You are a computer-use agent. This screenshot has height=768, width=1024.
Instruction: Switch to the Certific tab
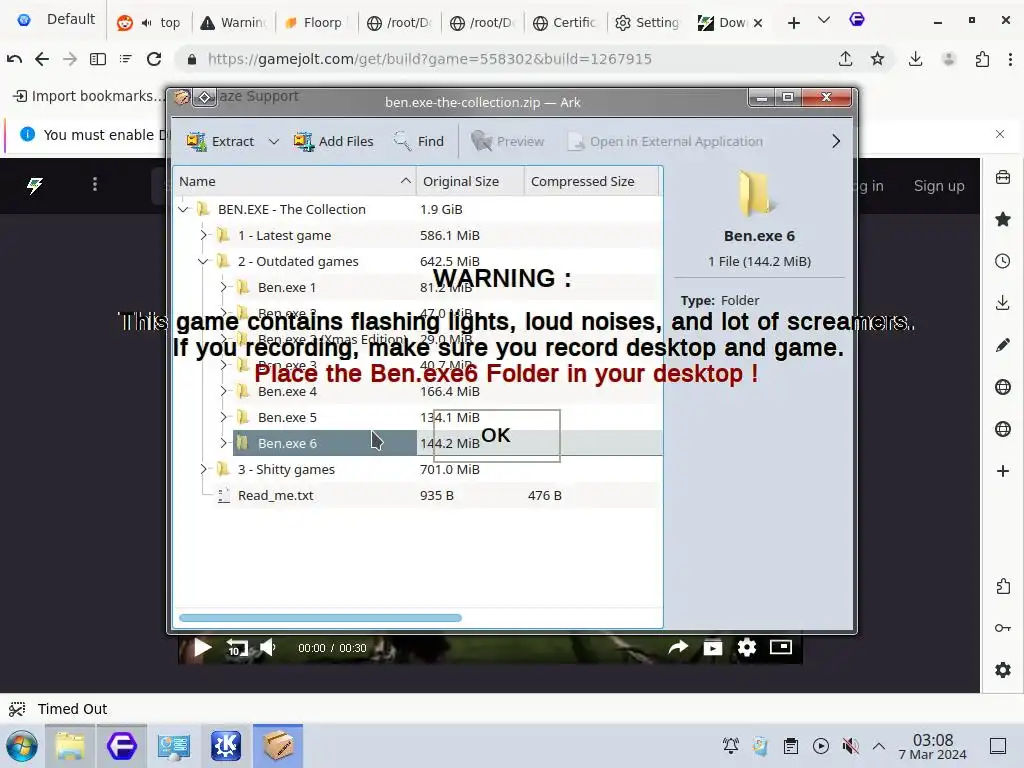coord(565,23)
